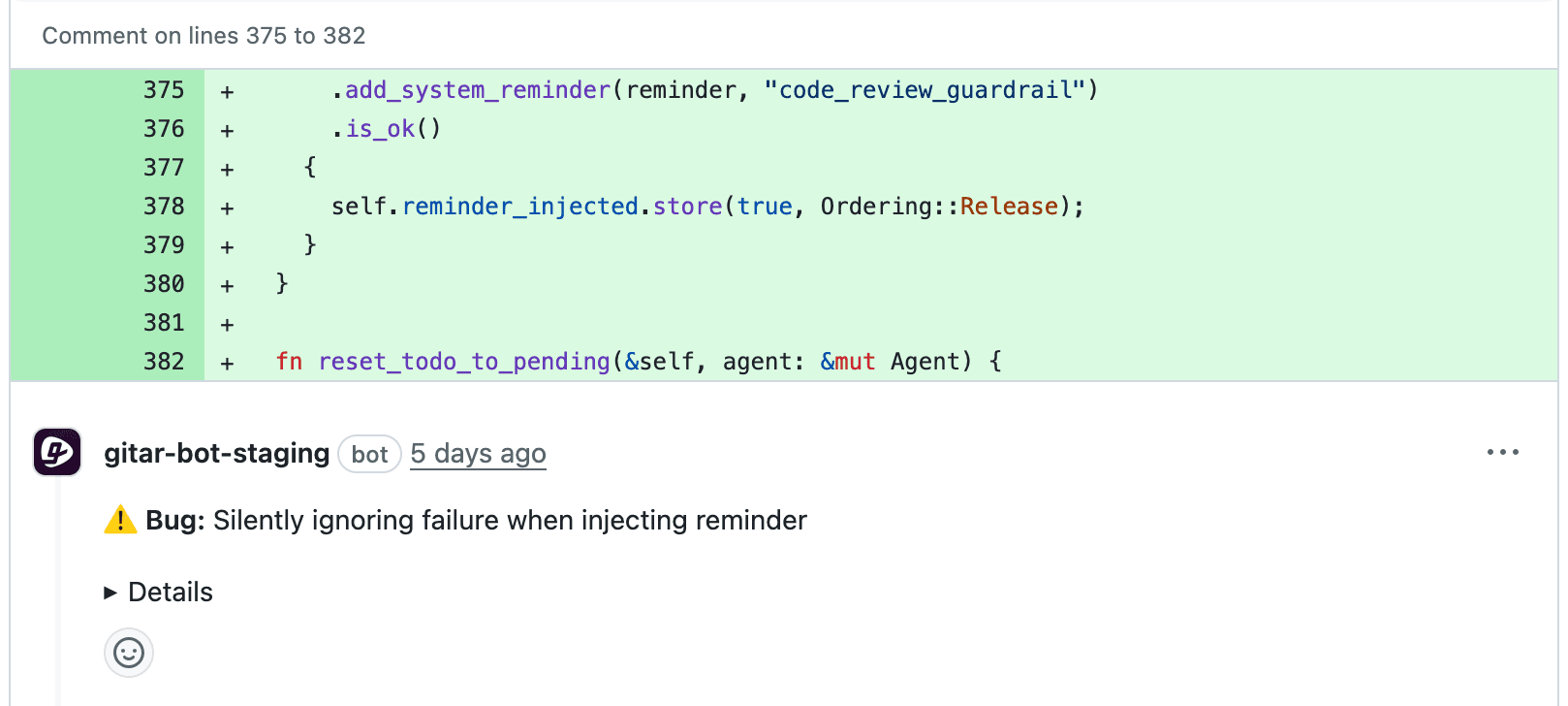1568x706 pixels.
Task: Select the bot badge next to gitar-bot-staging
Action: coord(369,454)
